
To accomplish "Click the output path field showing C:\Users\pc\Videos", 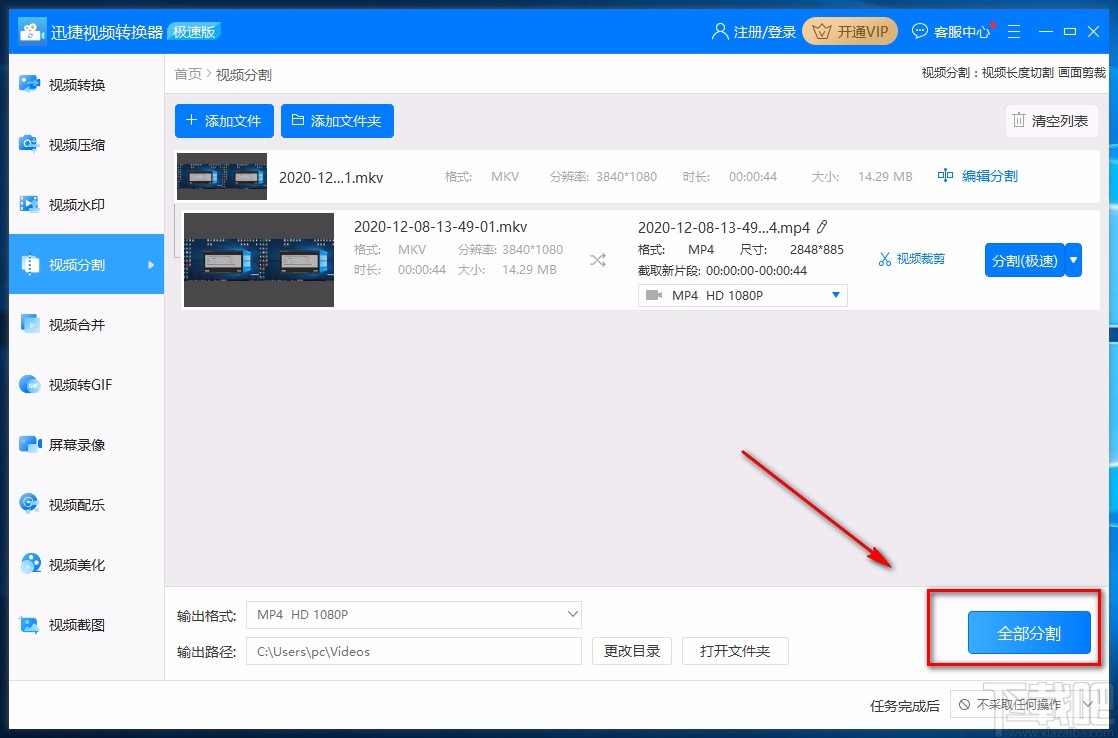I will (413, 651).
